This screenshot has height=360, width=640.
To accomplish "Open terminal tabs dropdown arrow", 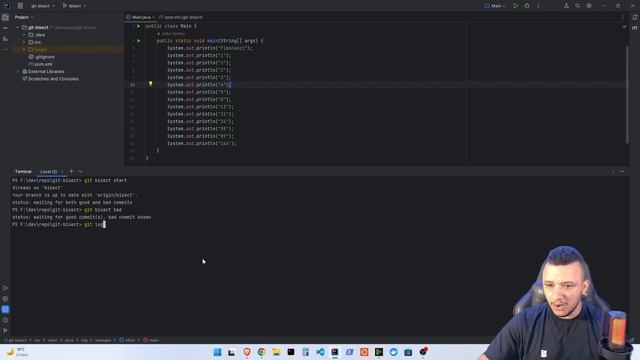I will click(80, 171).
